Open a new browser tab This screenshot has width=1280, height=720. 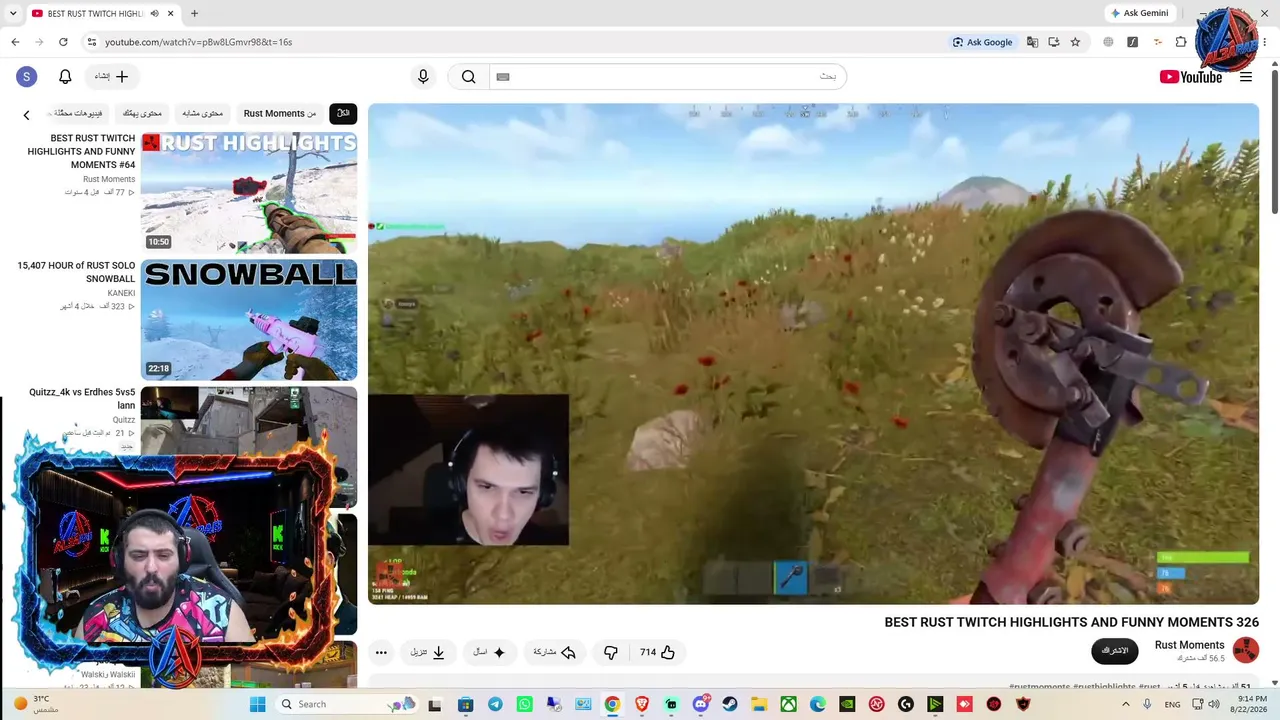[194, 14]
